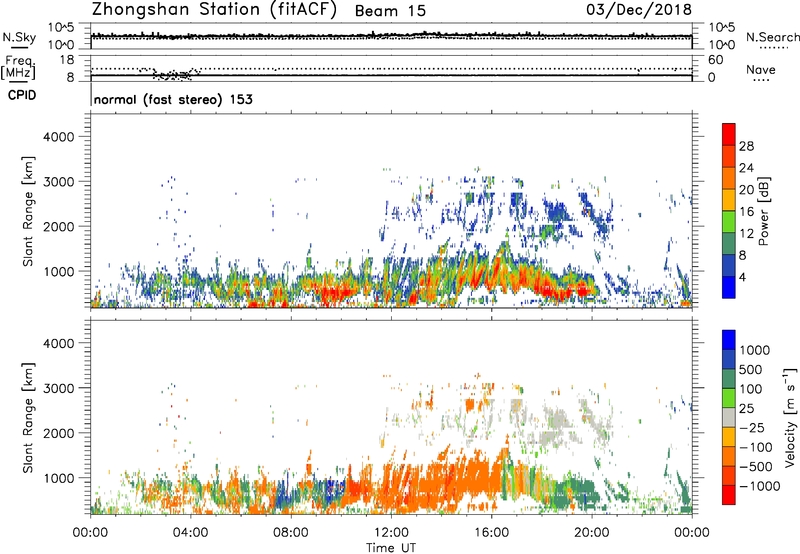800x554 pixels.
Task: Click the "08:00" time tick label
Action: (x=290, y=533)
